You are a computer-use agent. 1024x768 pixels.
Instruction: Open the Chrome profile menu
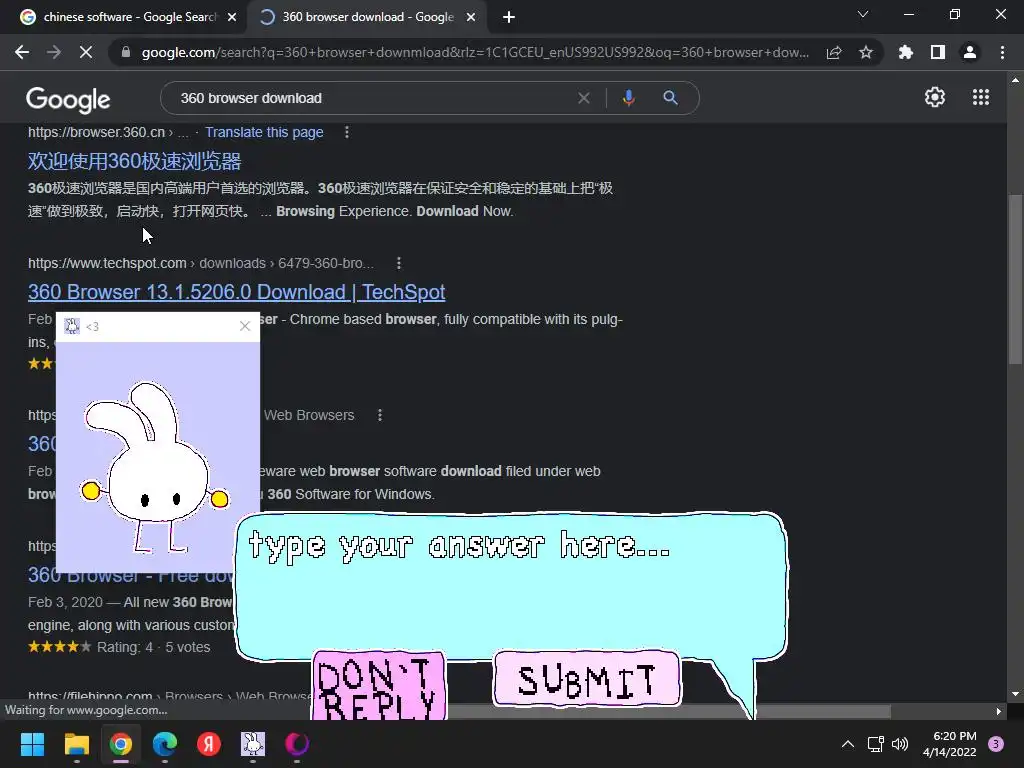point(970,52)
